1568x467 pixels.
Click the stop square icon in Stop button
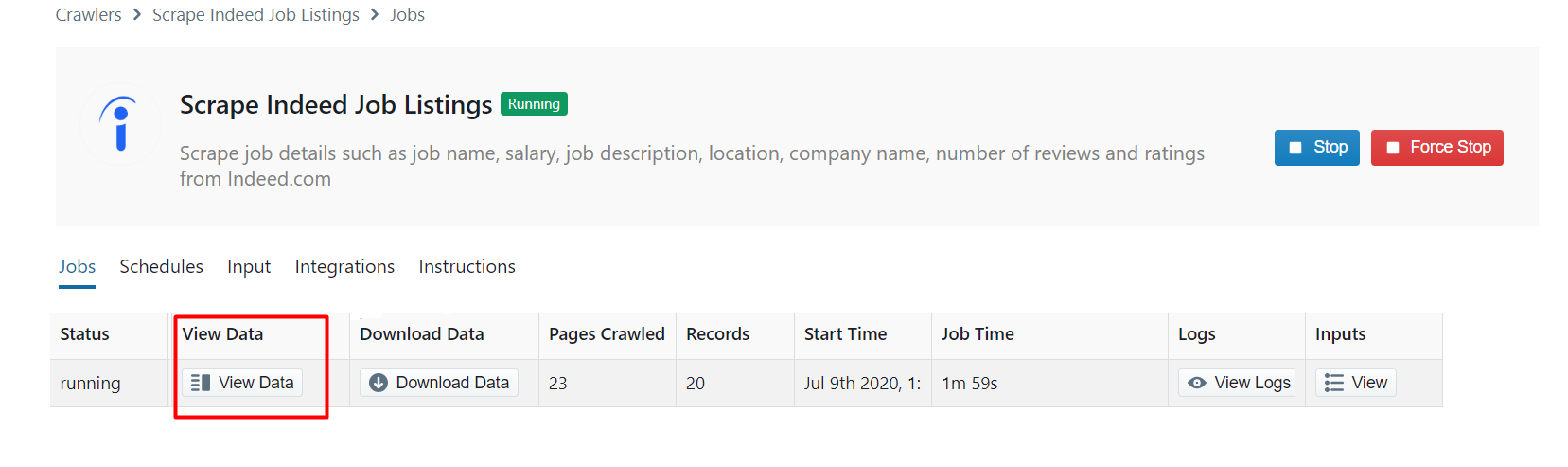(x=1295, y=148)
